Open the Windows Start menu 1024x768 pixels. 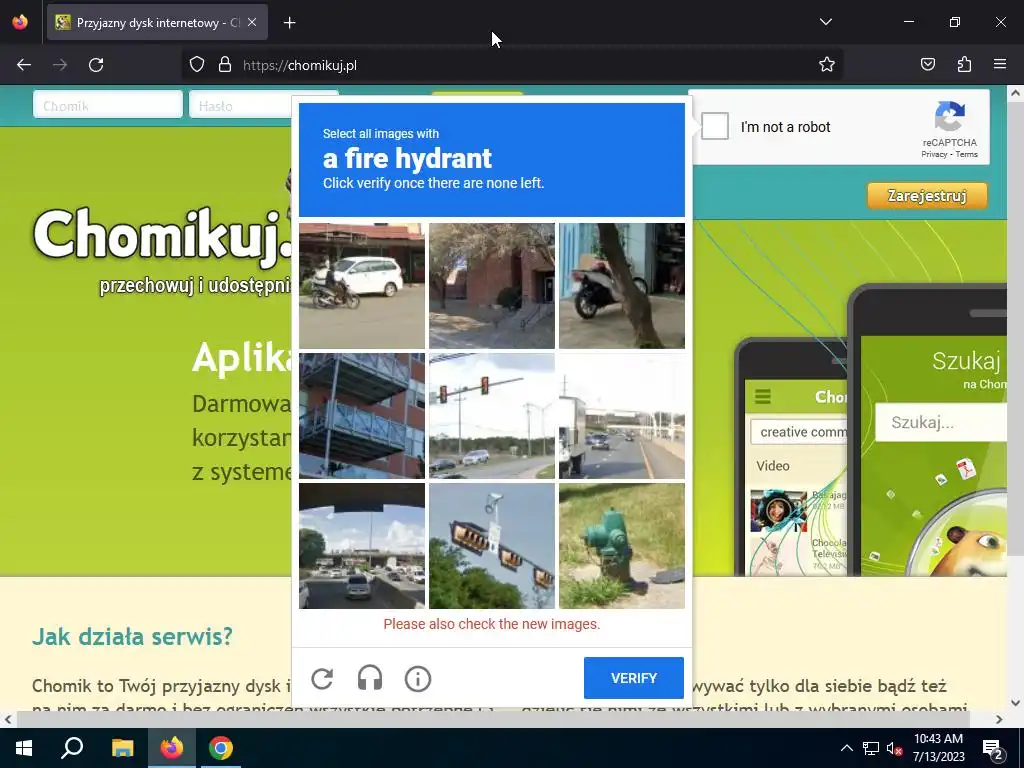(x=24, y=748)
